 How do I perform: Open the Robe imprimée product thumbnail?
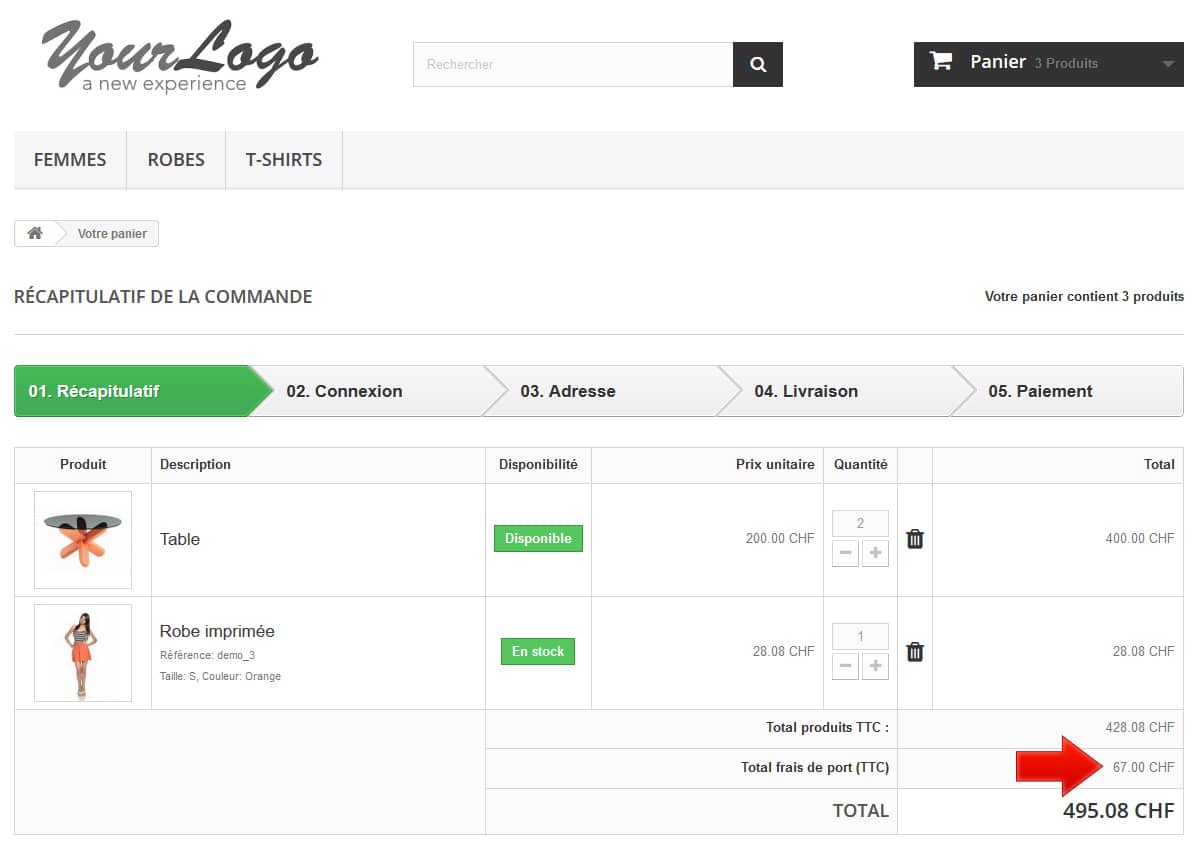tap(83, 653)
